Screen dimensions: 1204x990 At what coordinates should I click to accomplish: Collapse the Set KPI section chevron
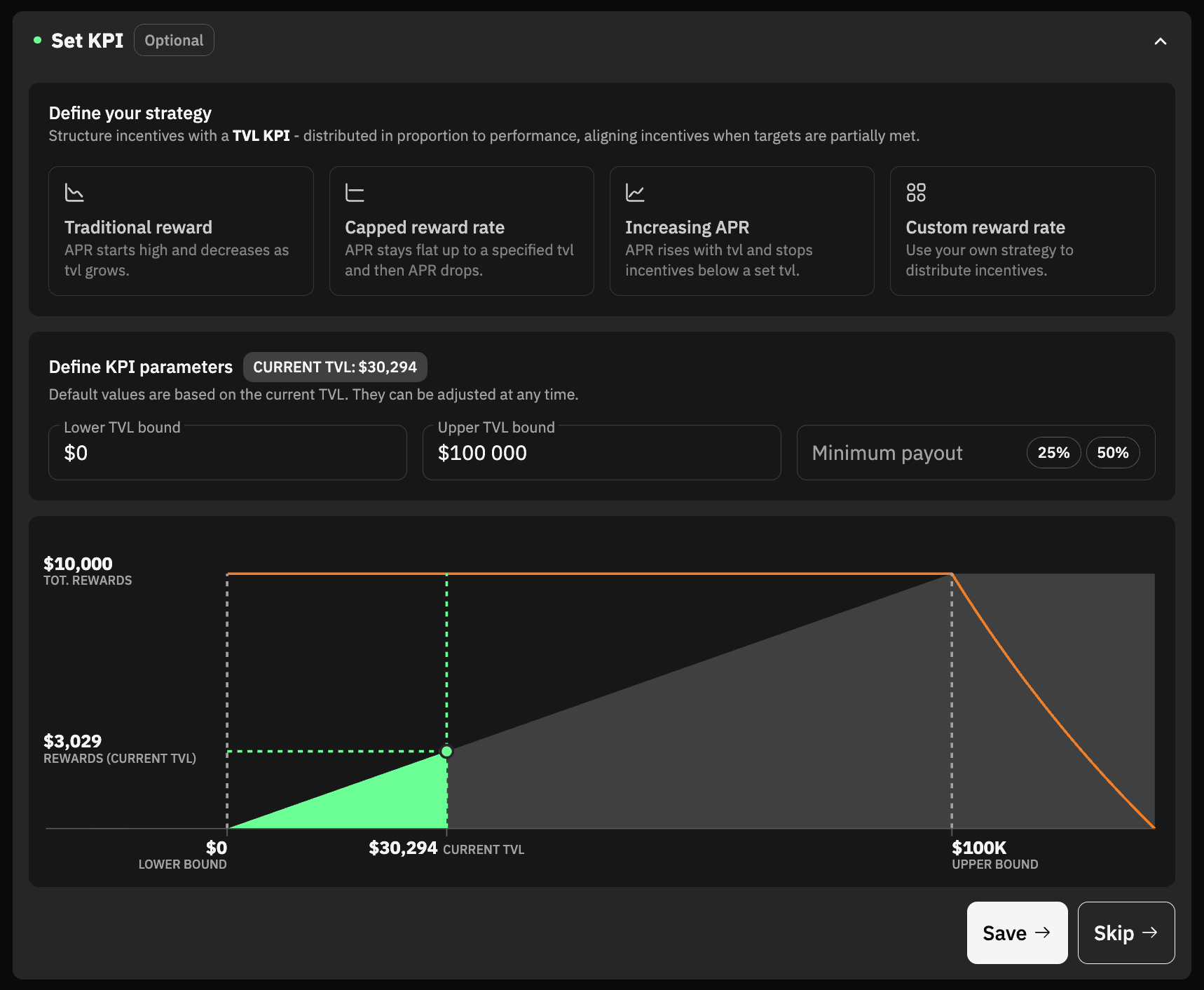1160,41
